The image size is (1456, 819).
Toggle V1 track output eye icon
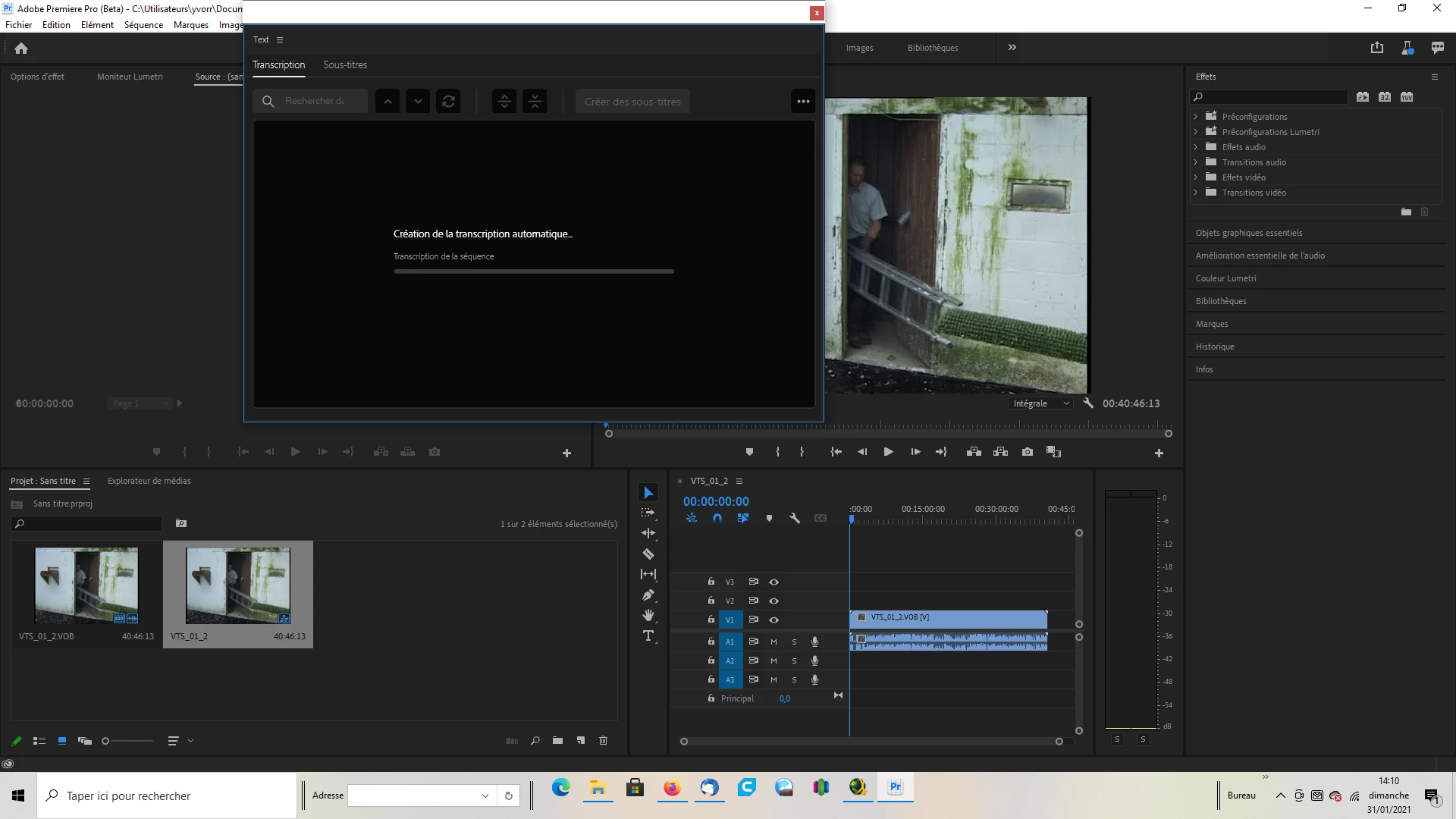point(773,620)
